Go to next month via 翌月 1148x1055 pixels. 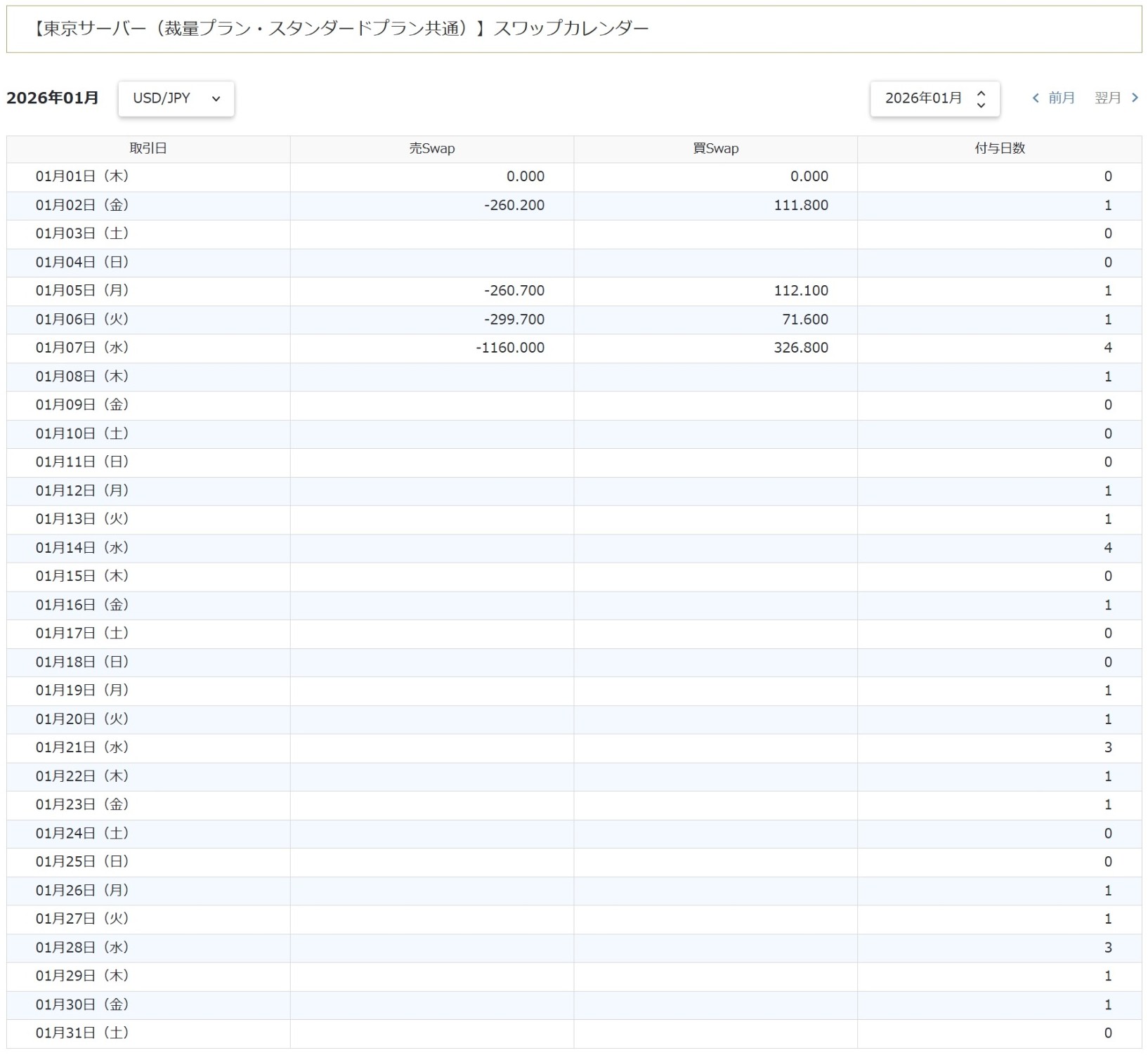point(1116,98)
